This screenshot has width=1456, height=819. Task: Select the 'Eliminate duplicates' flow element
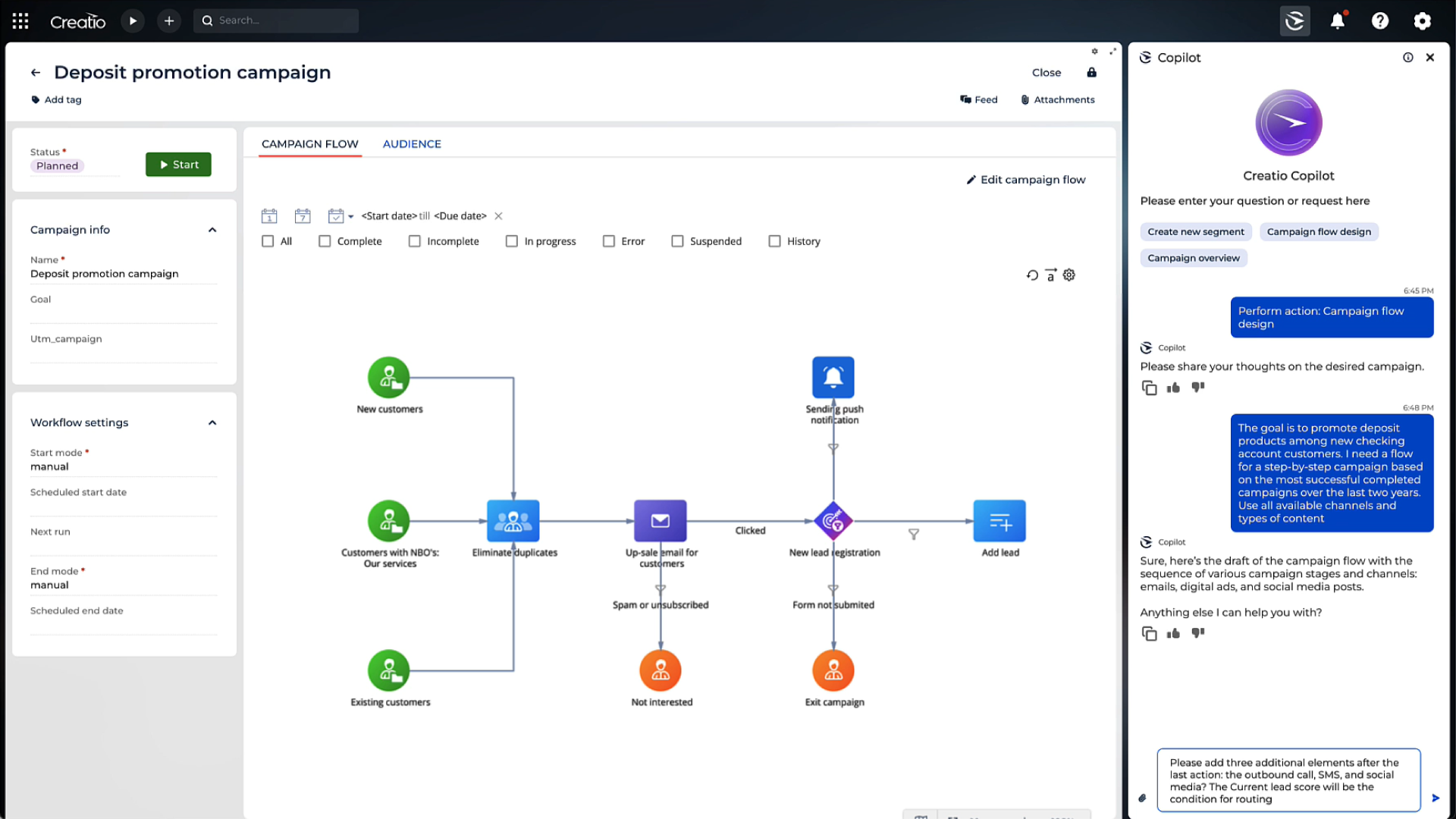513,521
